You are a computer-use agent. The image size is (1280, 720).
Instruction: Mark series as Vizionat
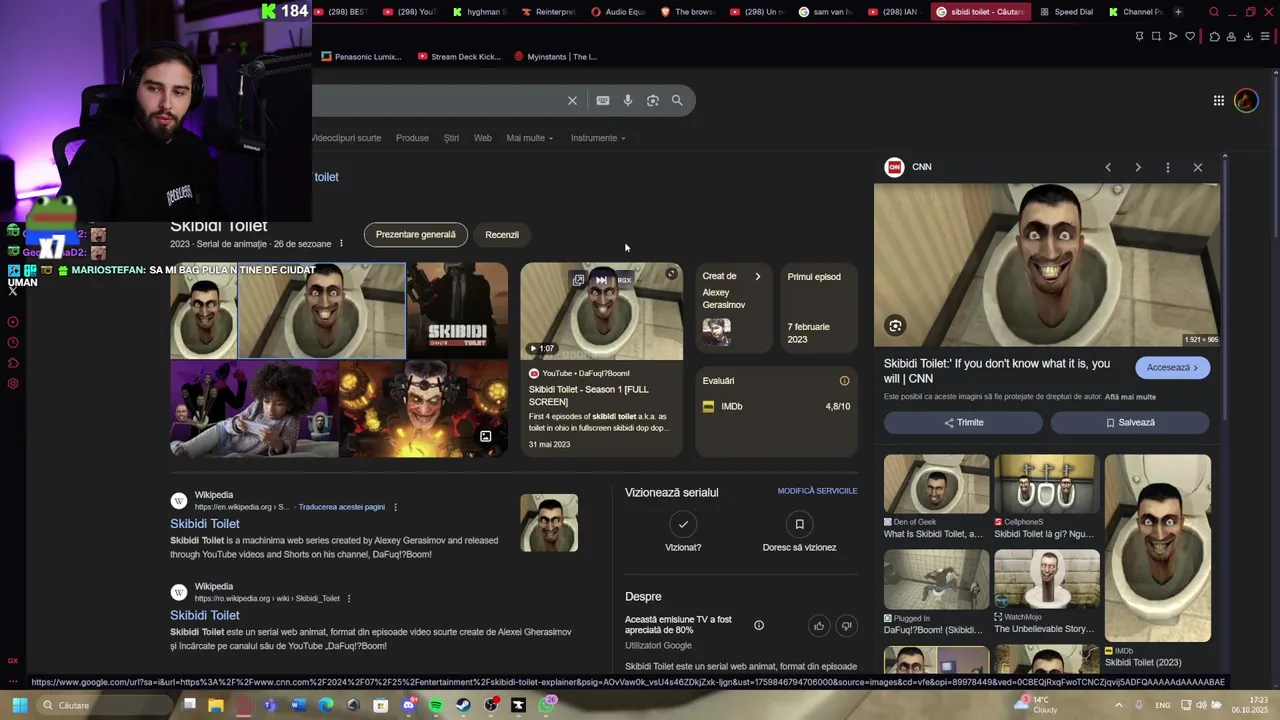click(683, 524)
